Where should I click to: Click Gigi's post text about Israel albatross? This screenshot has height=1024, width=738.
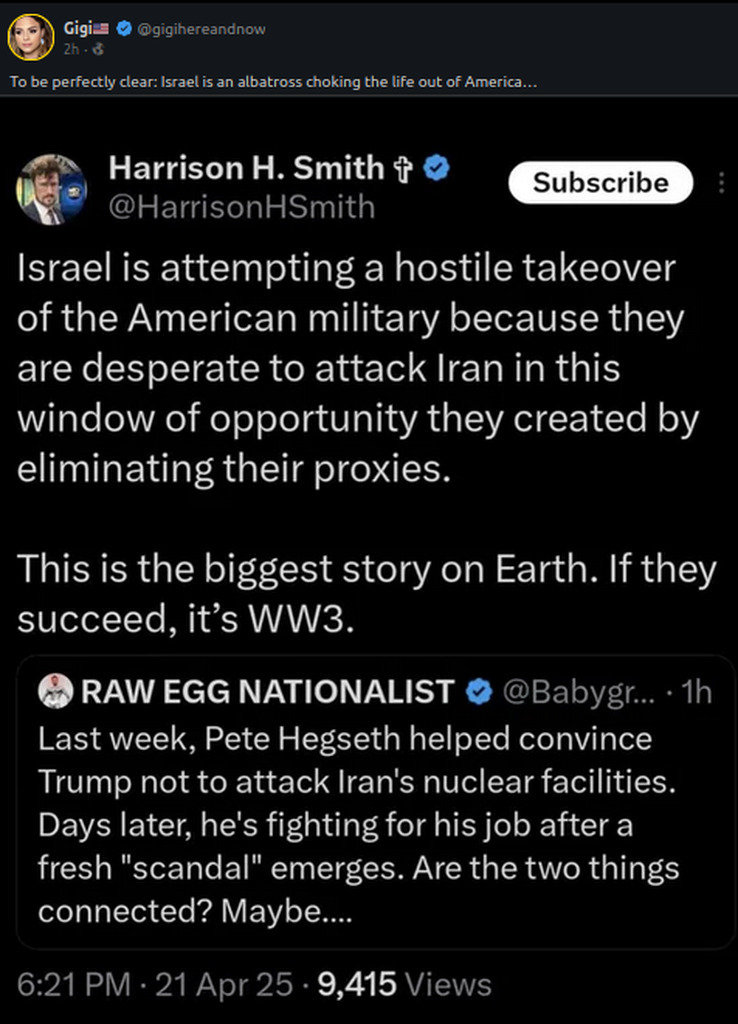point(273,82)
